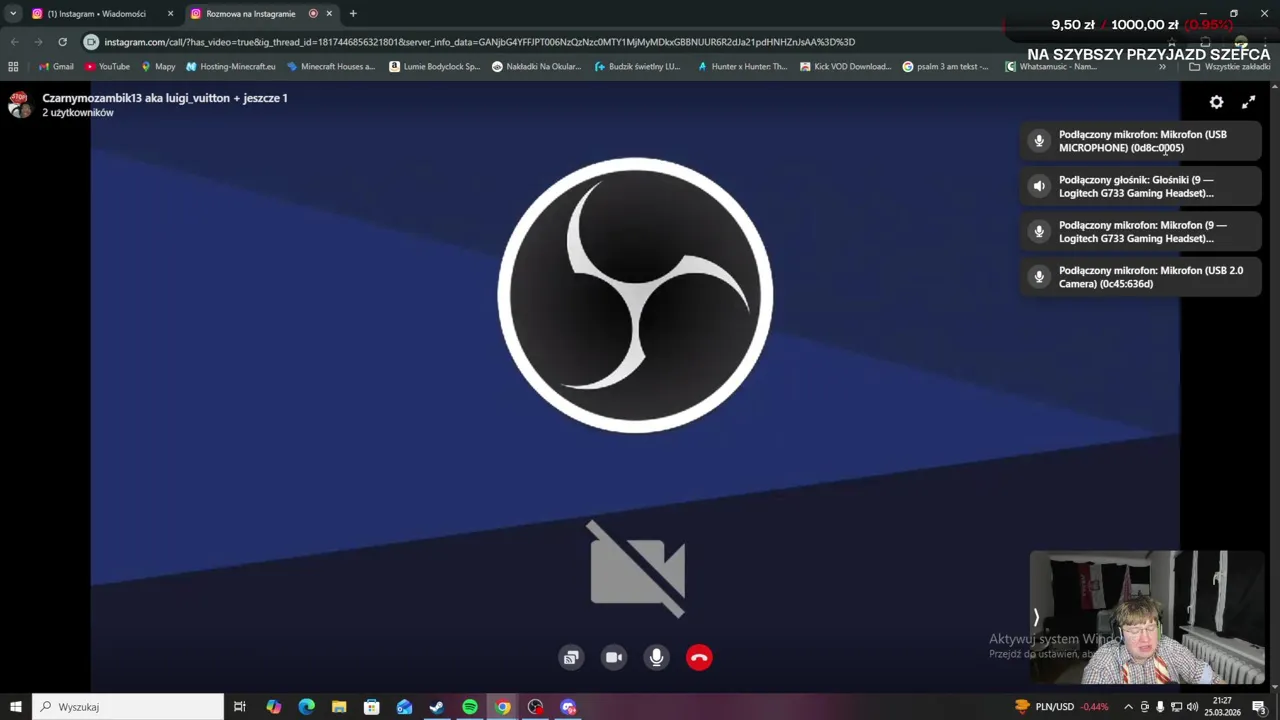This screenshot has height=720, width=1280.
Task: Open volume control in the system tray
Action: click(1192, 707)
